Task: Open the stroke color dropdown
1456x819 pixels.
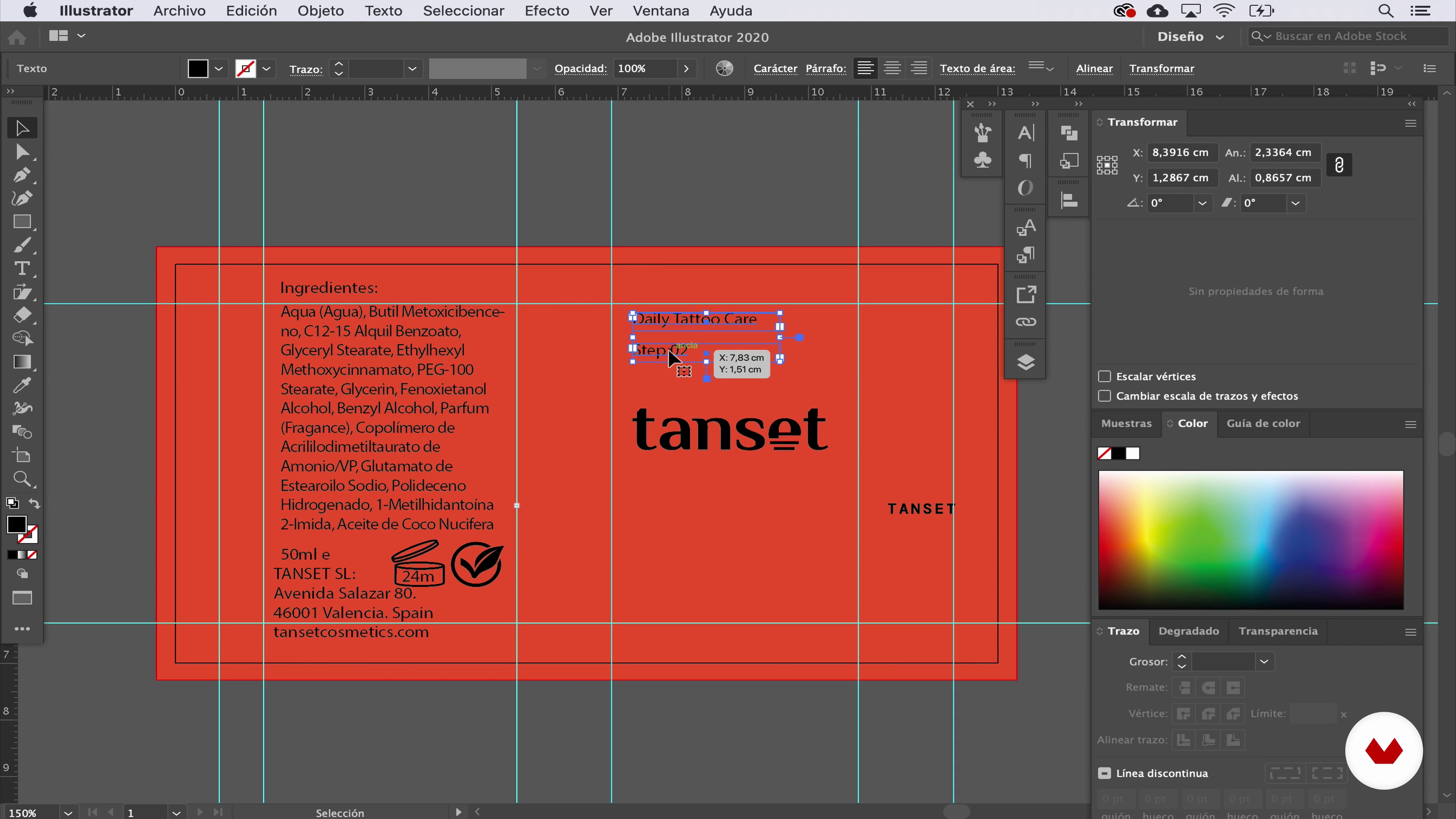Action: (x=266, y=69)
